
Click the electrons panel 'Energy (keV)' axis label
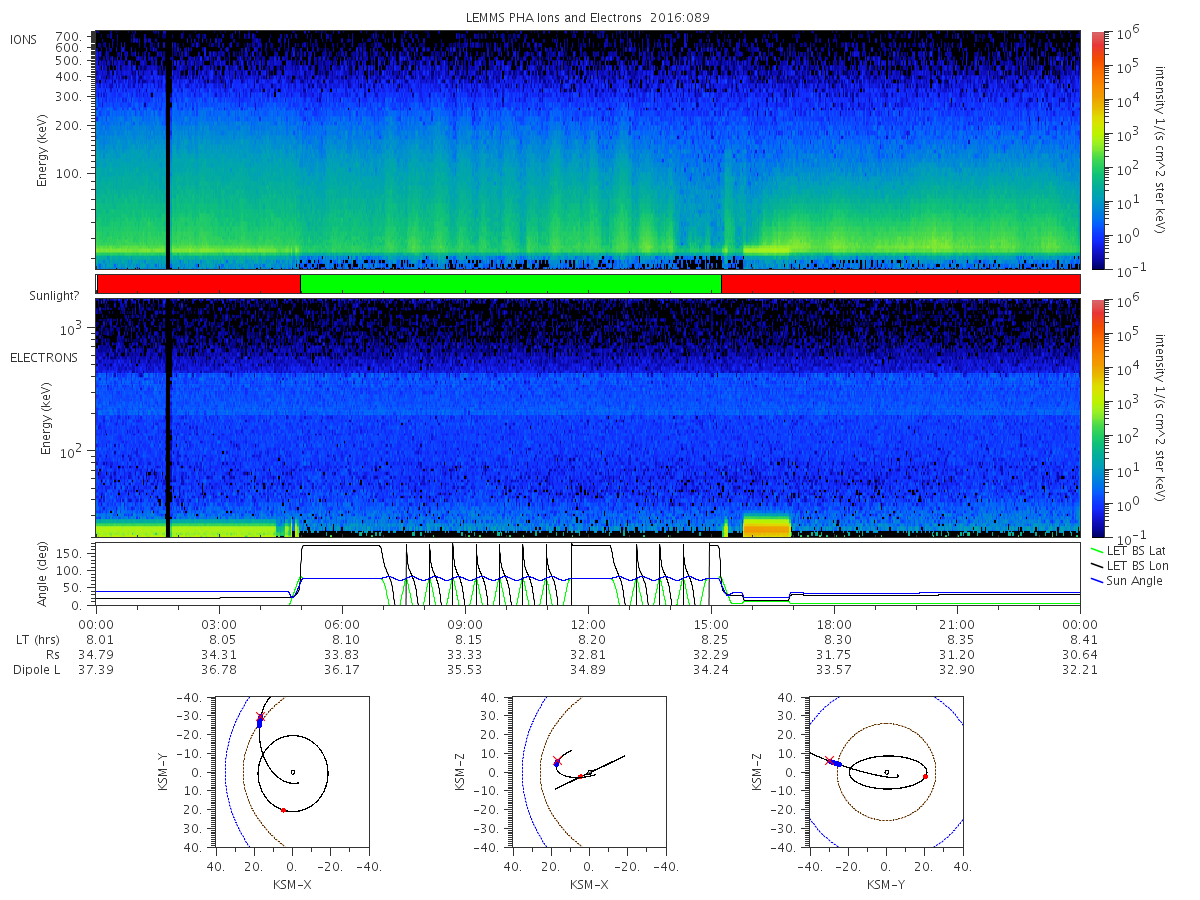click(48, 418)
